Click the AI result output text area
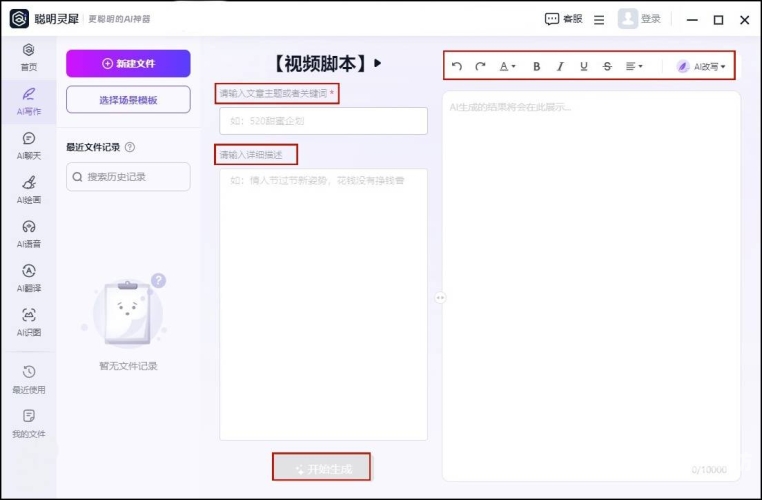Viewport: 762px width, 500px height. point(591,286)
